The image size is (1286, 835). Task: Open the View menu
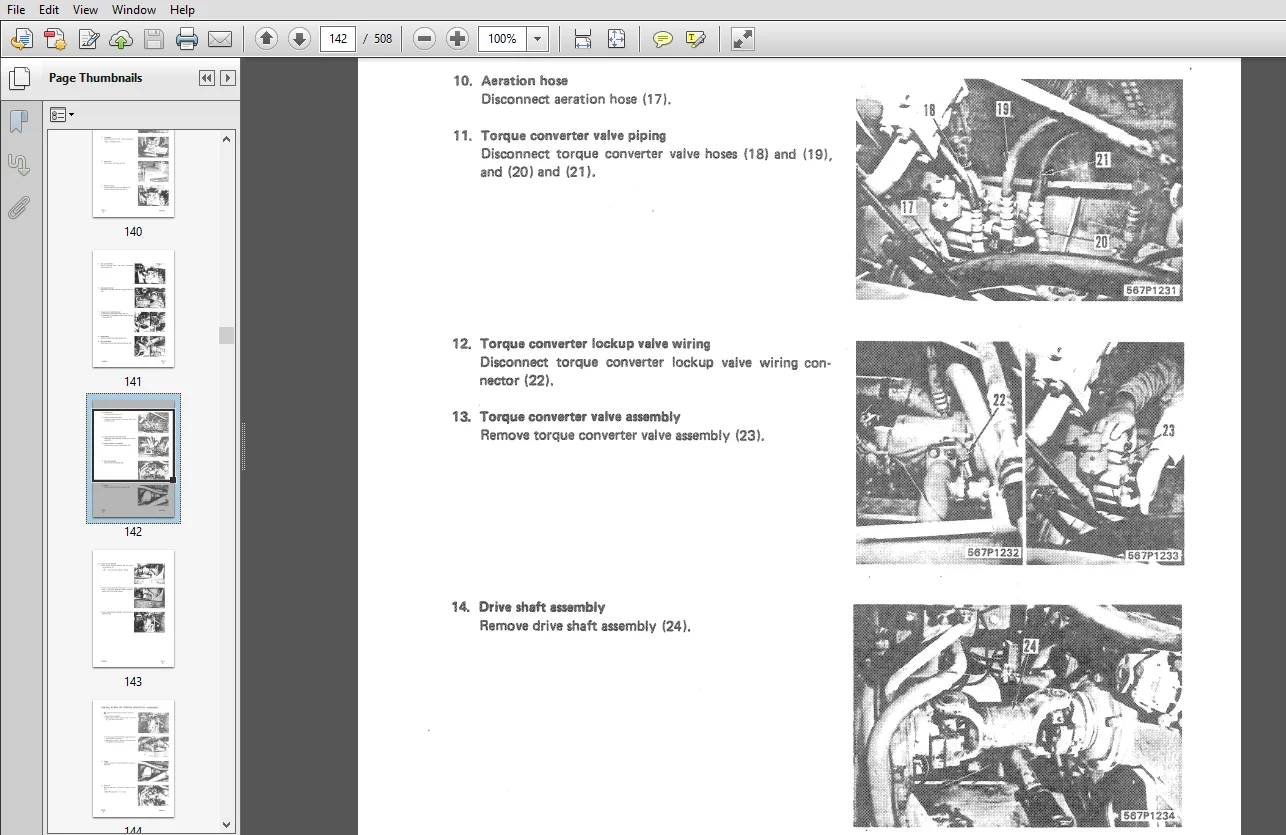86,9
